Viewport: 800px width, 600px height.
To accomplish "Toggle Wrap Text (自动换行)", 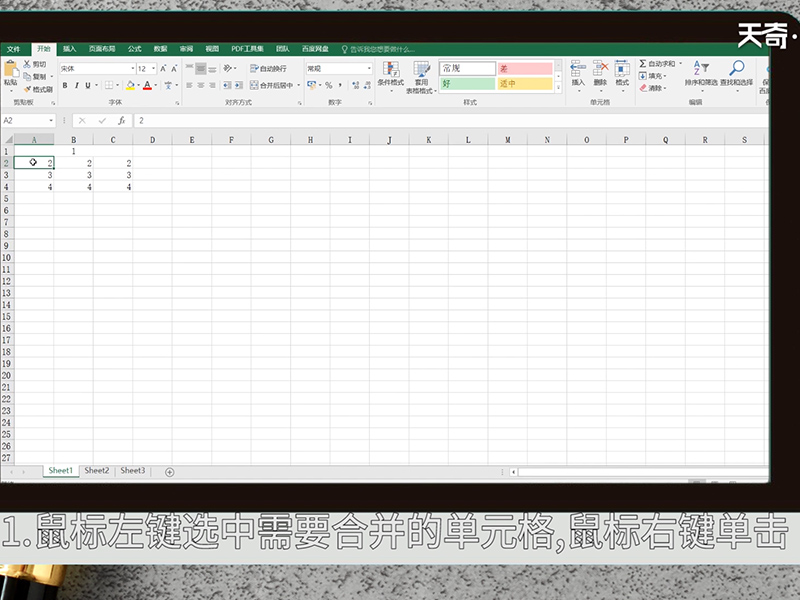I will [x=268, y=68].
